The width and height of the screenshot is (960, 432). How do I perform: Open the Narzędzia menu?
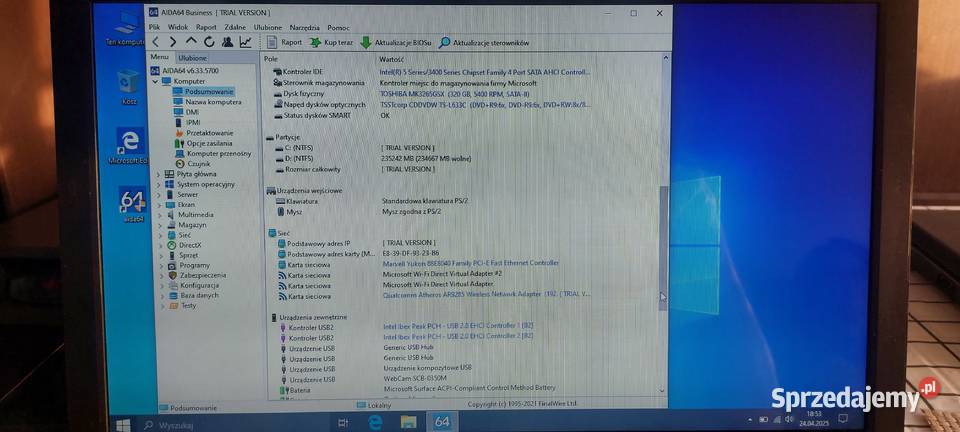pos(305,28)
